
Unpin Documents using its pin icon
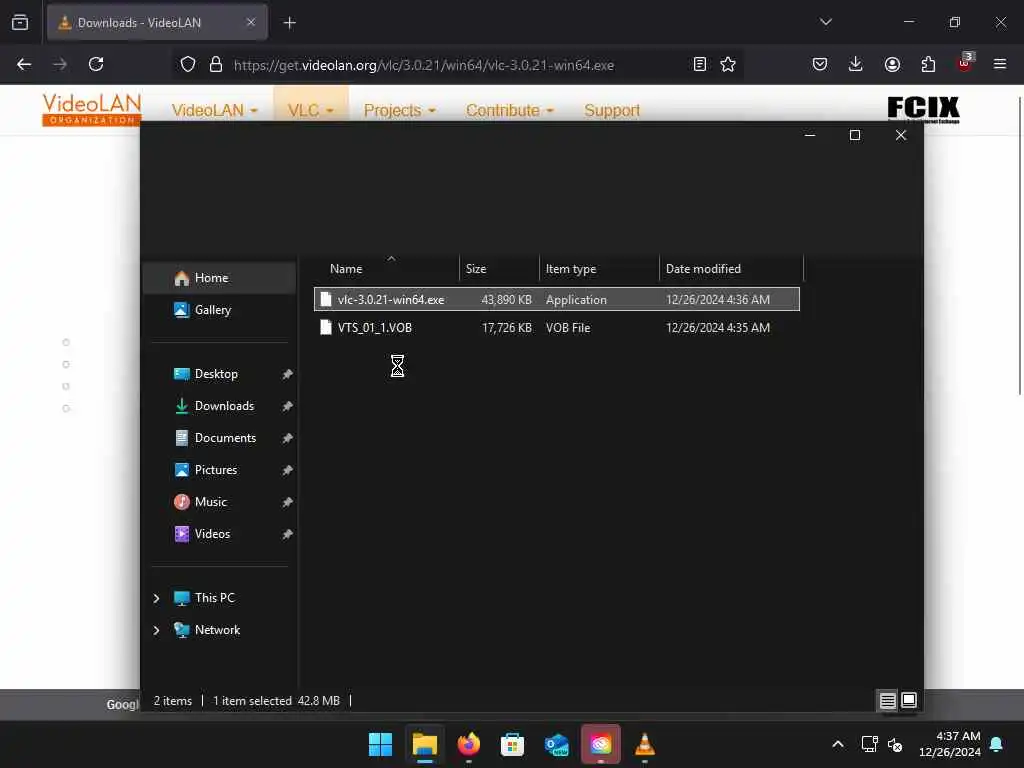click(x=287, y=438)
